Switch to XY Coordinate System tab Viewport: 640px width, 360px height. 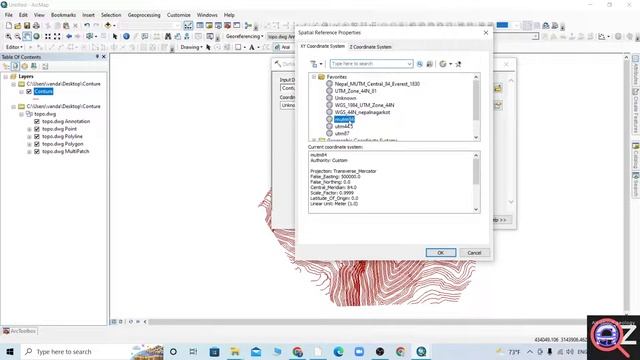(322, 47)
